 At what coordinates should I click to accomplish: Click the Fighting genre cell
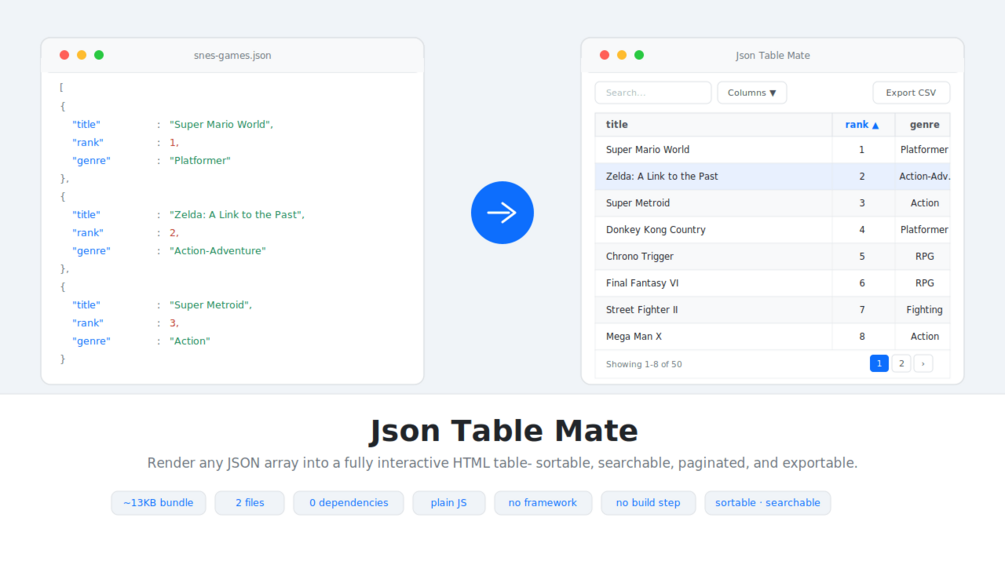pyautogui.click(x=924, y=309)
